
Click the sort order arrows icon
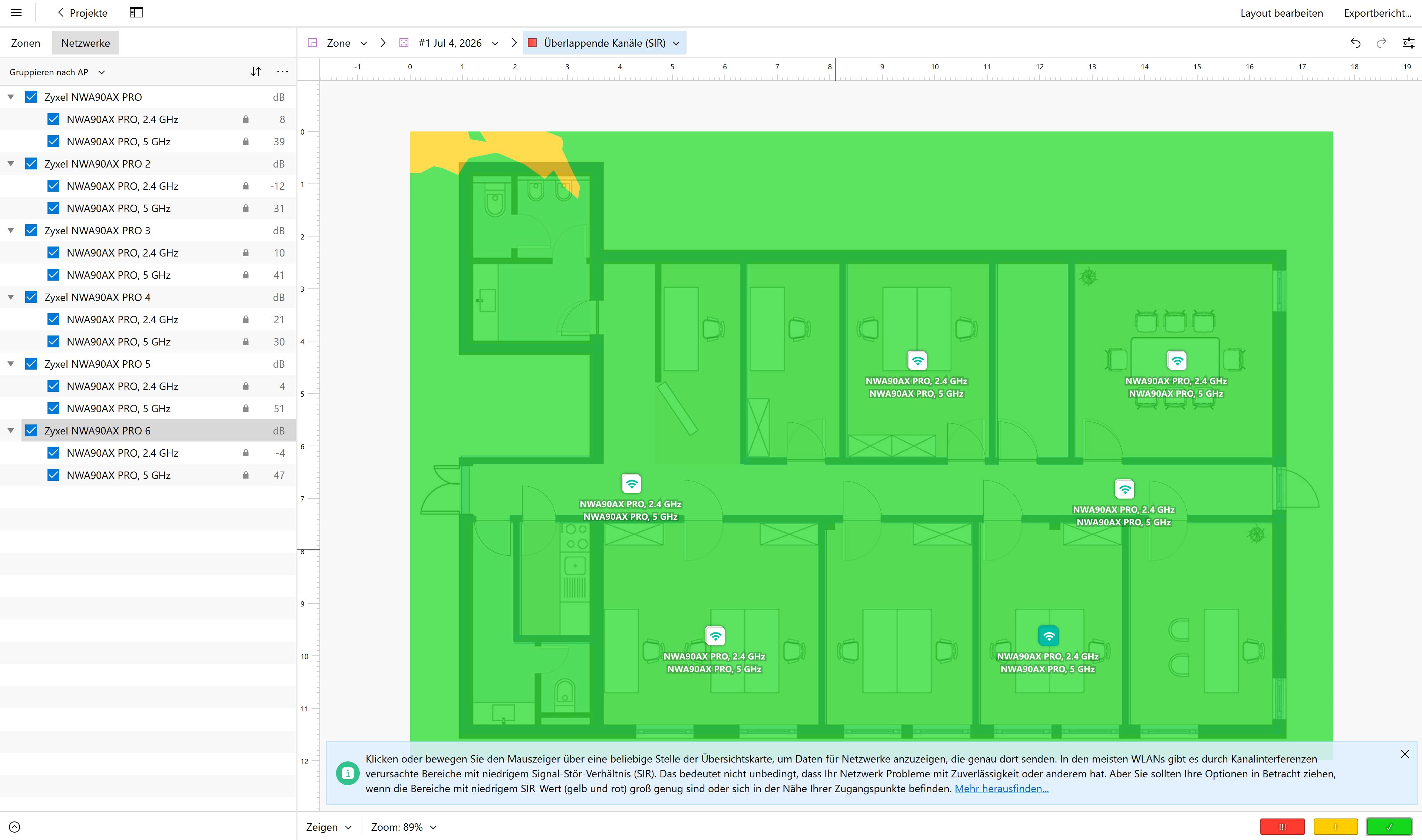point(256,72)
